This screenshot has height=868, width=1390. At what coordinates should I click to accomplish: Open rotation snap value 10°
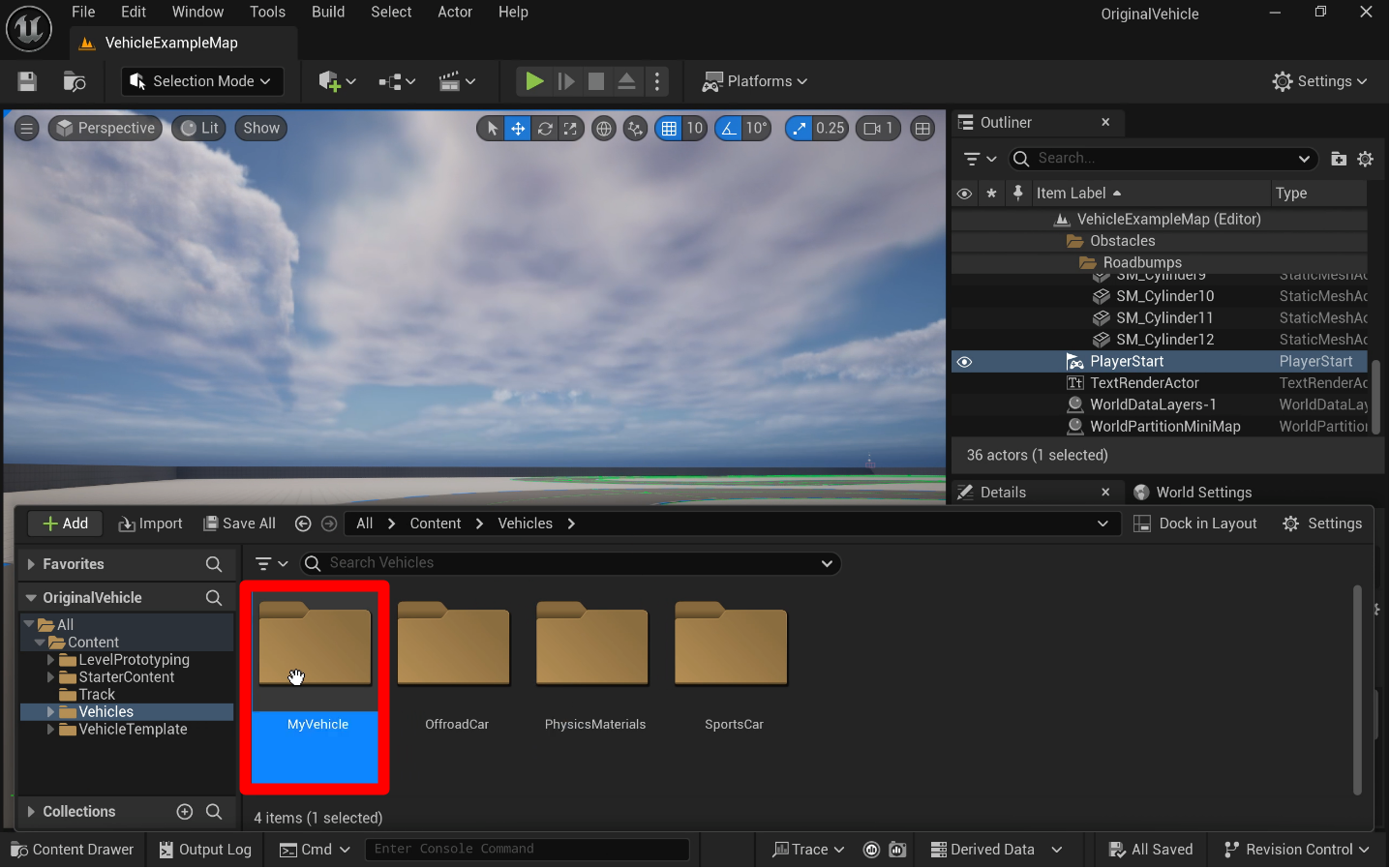756,128
